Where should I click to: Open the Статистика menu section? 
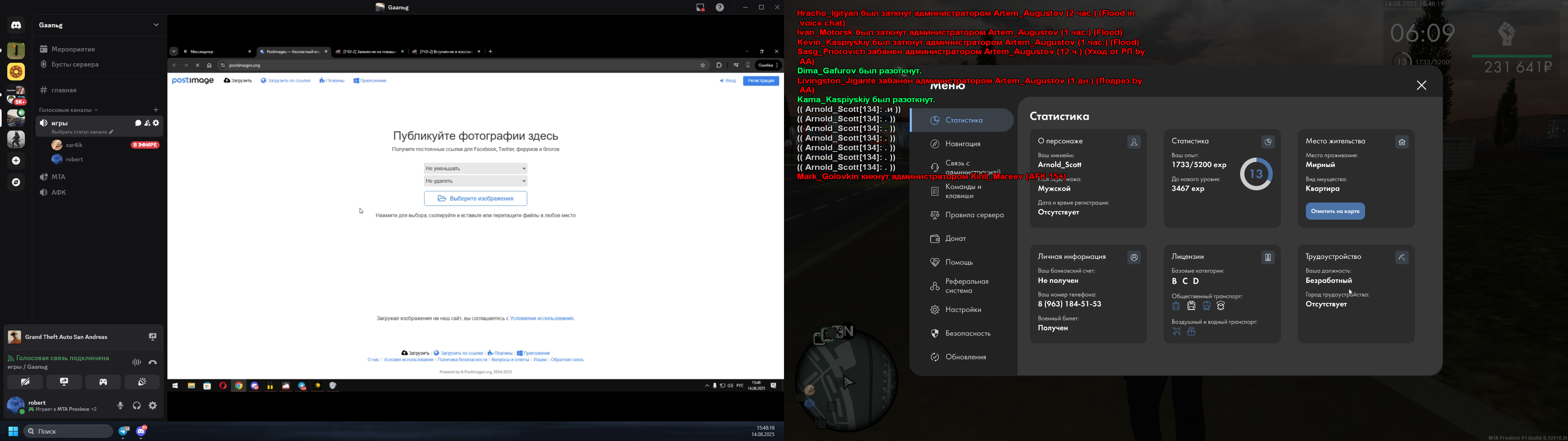962,120
